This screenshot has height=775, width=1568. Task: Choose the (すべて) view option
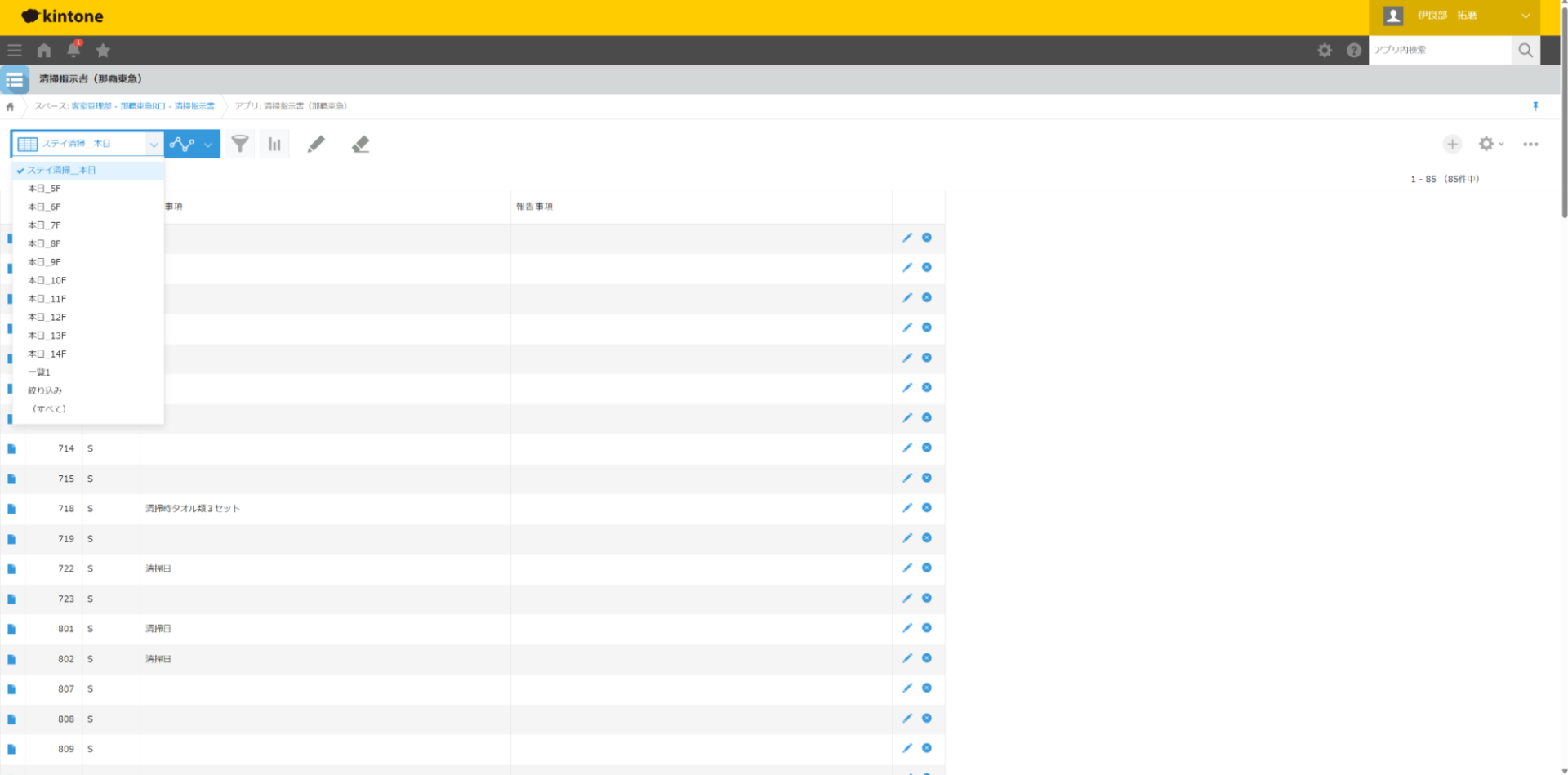pos(49,409)
